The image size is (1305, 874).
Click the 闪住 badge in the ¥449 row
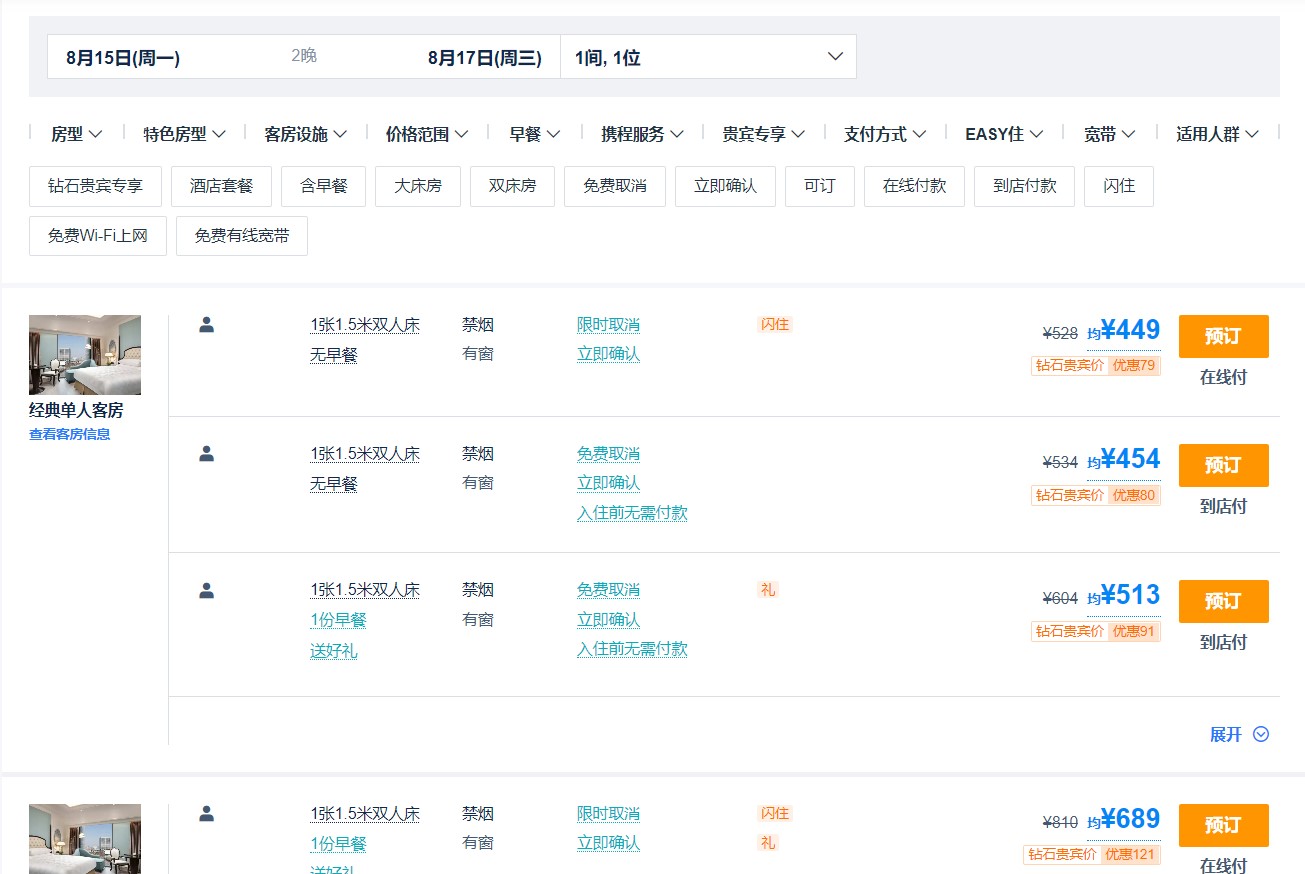775,325
